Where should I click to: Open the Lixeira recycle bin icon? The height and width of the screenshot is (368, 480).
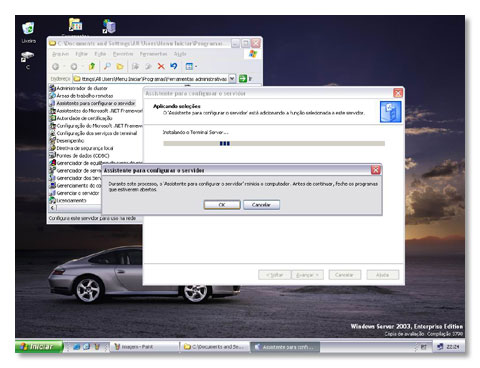28,32
